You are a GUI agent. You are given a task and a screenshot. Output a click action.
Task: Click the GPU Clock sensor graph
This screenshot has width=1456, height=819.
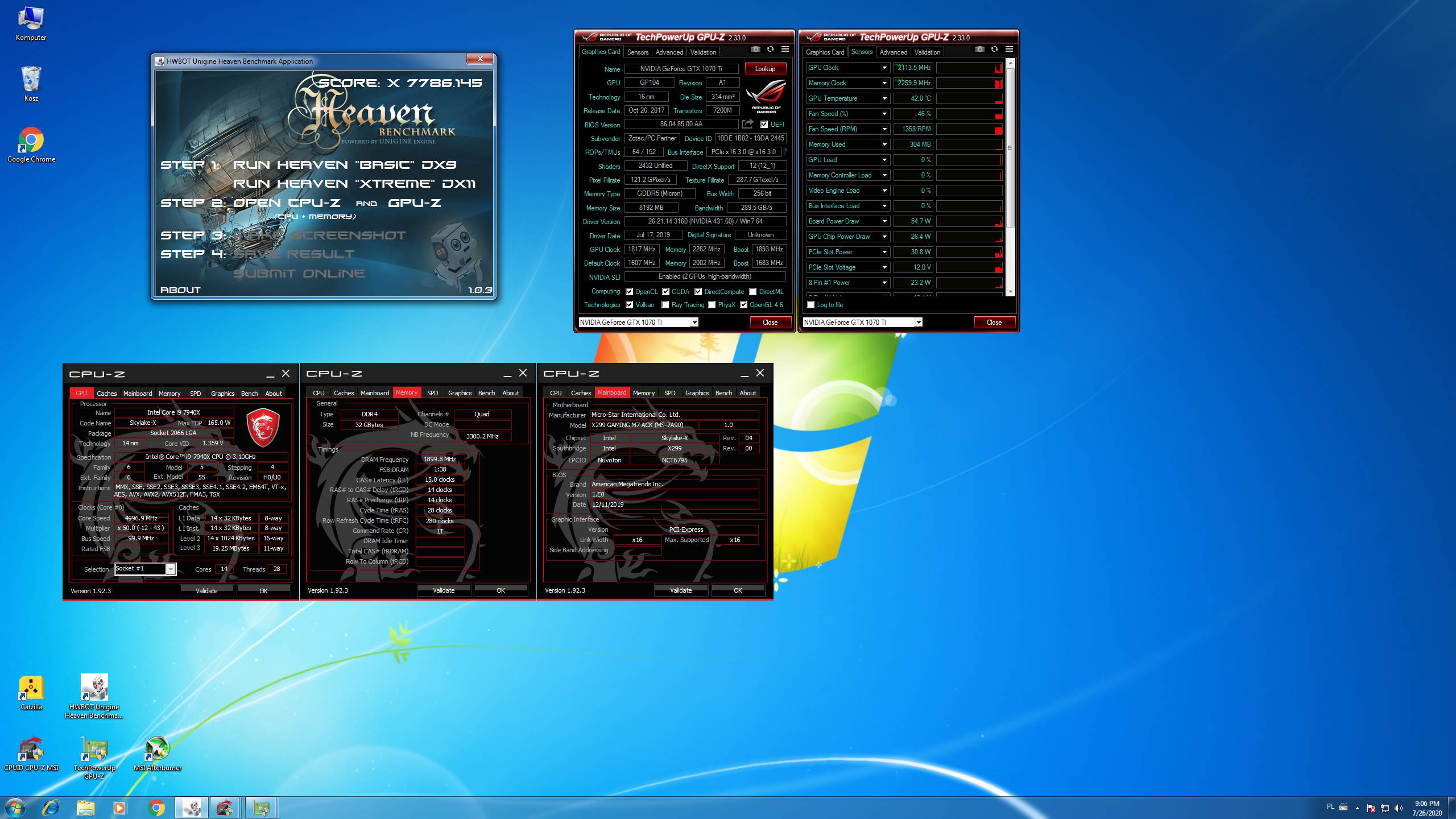pos(969,68)
